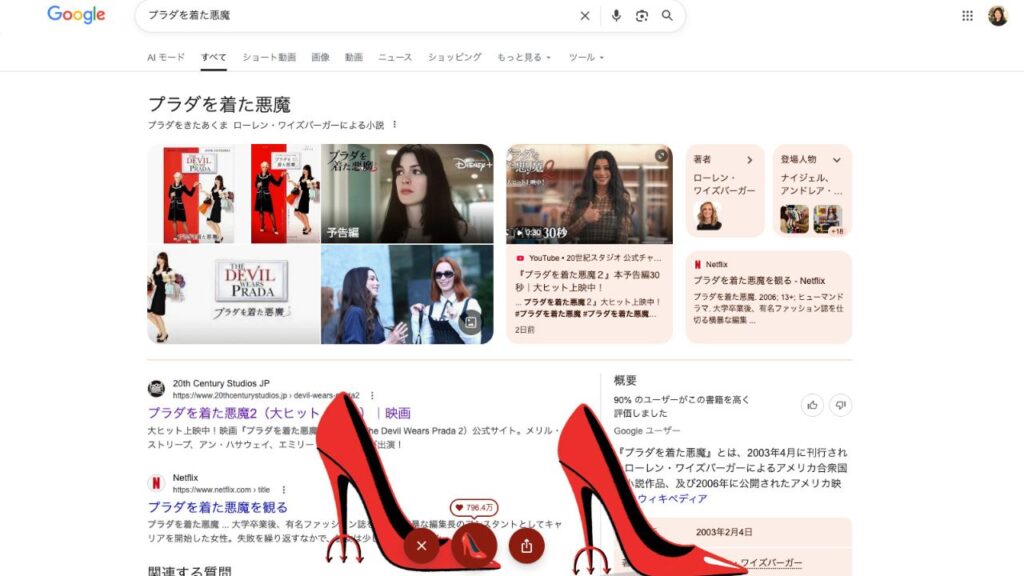
Task: Open the Disney+ 予告編 thumbnail
Action: (407, 194)
